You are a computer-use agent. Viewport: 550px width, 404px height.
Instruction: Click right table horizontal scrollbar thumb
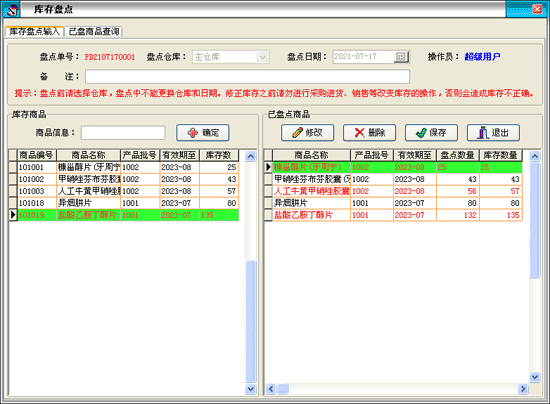[283, 389]
